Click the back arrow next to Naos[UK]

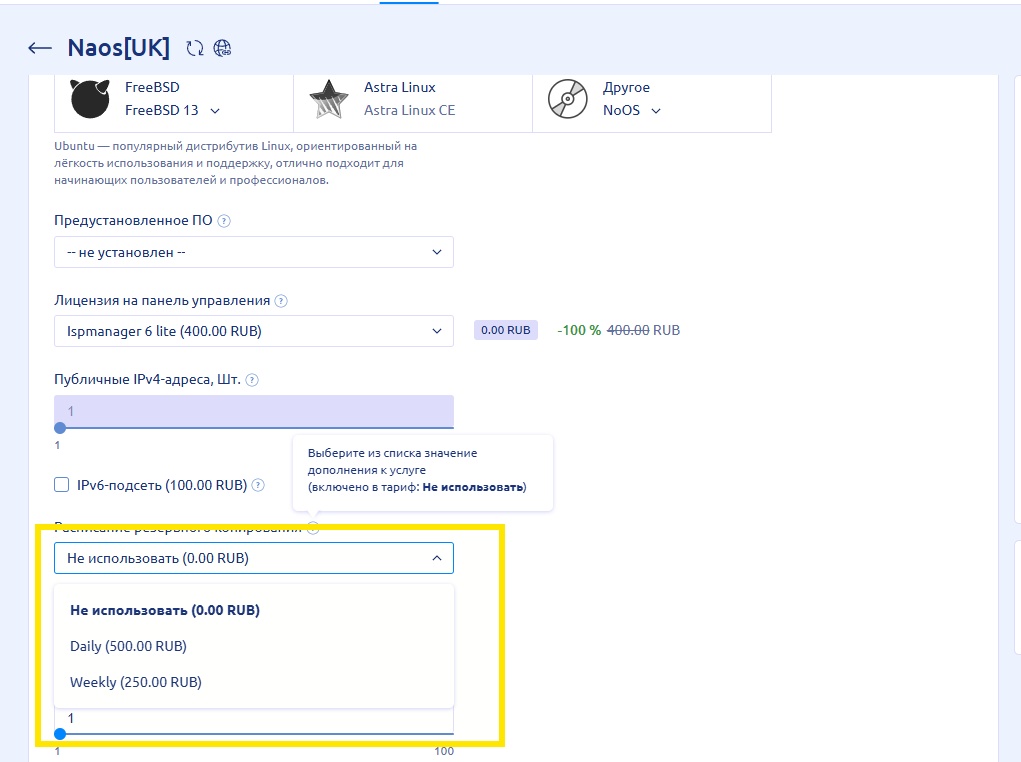pos(40,48)
